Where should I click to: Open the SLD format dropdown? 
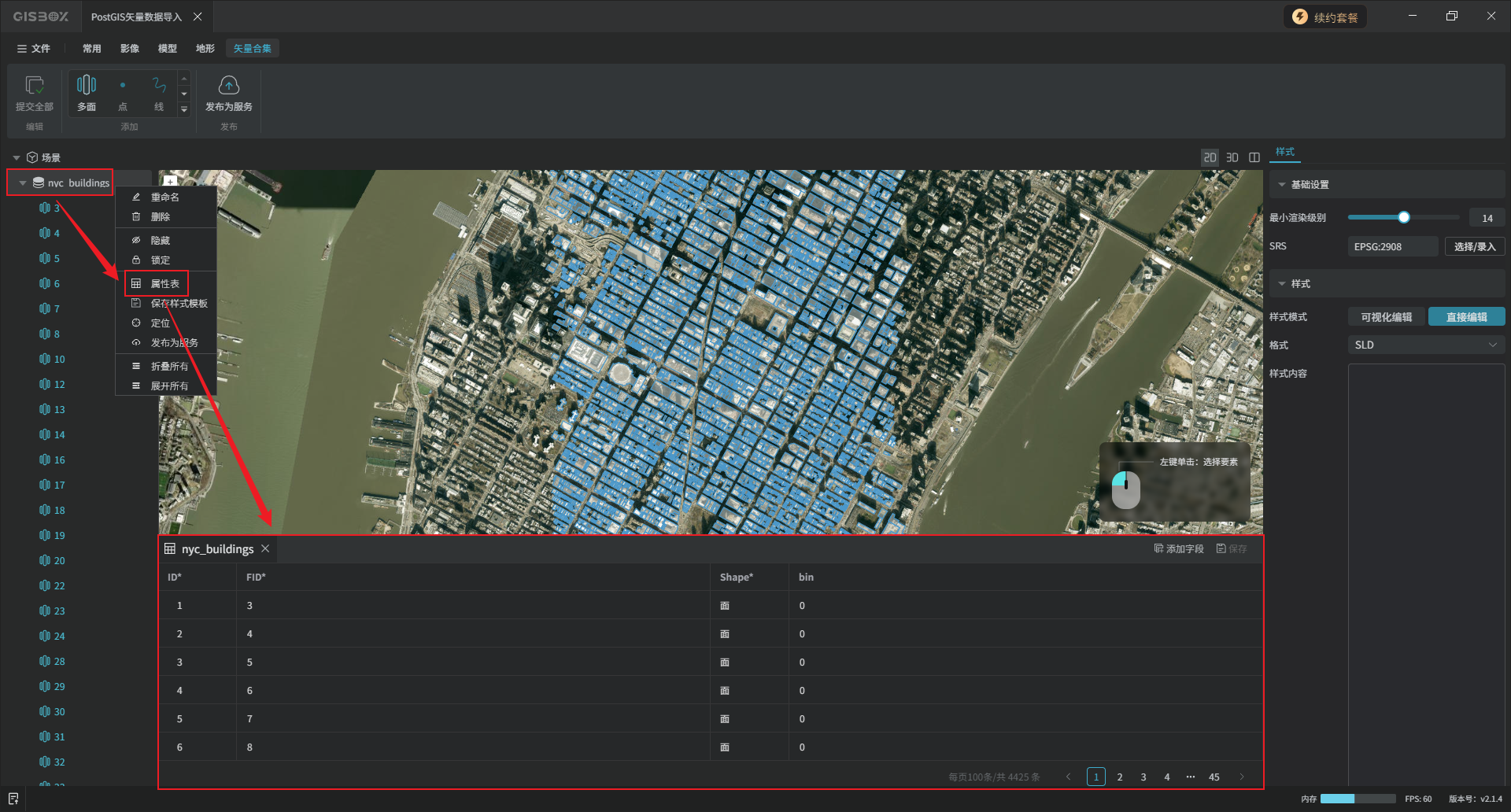1425,345
